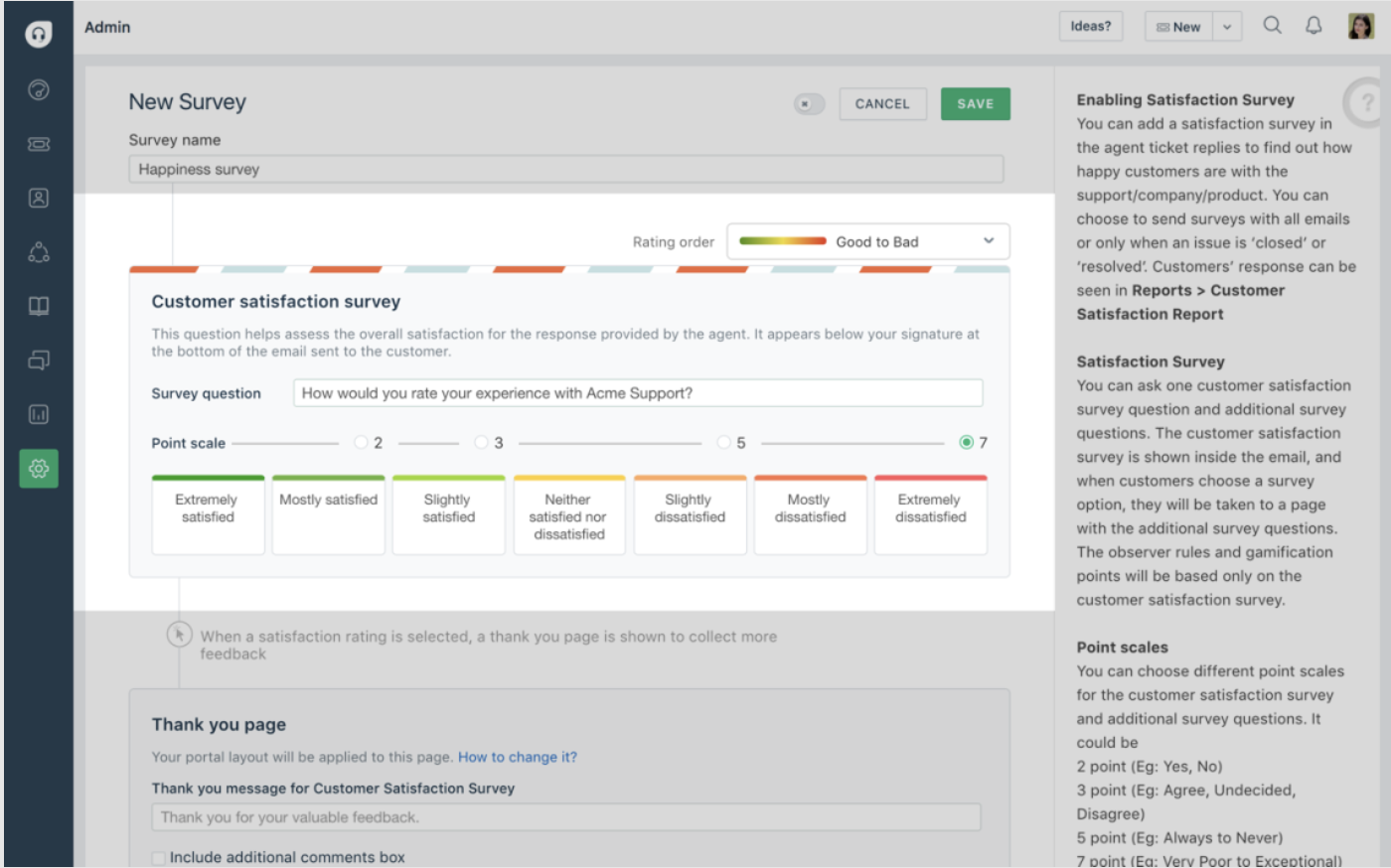Edit the Slightly dissatisfied label box
Viewport: 1391px width, 868px height.
click(x=690, y=514)
